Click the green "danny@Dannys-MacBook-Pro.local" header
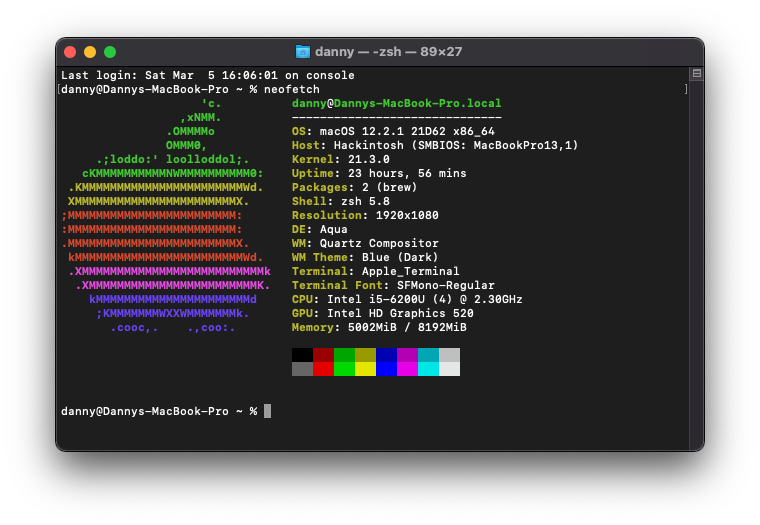 coord(396,103)
